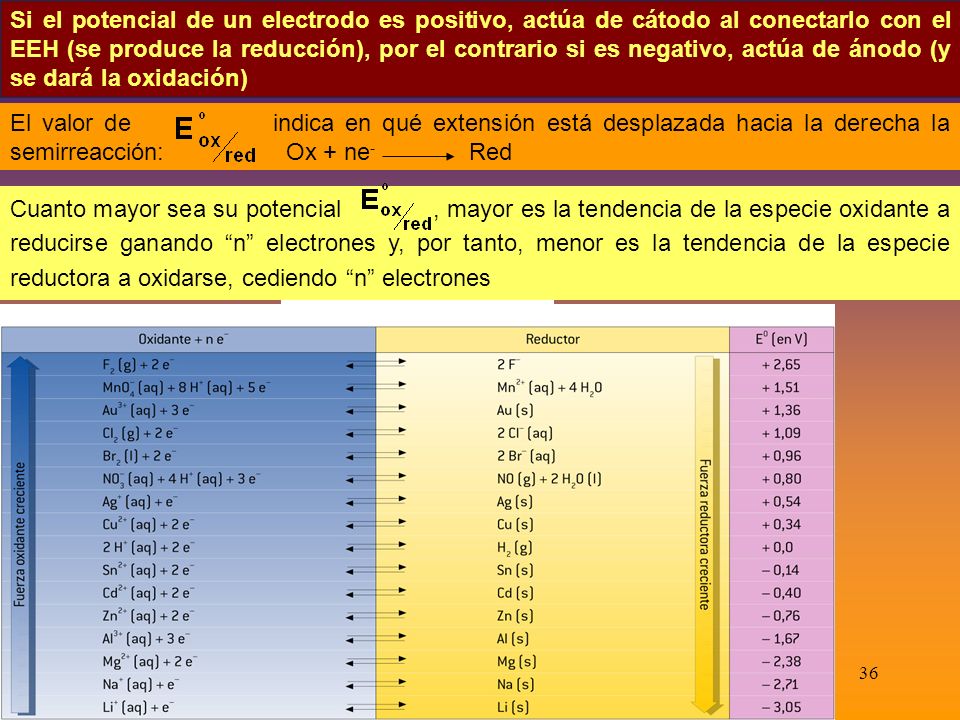Pick the '– 2,38' potential value
The width and height of the screenshot is (960, 720).
click(781, 662)
